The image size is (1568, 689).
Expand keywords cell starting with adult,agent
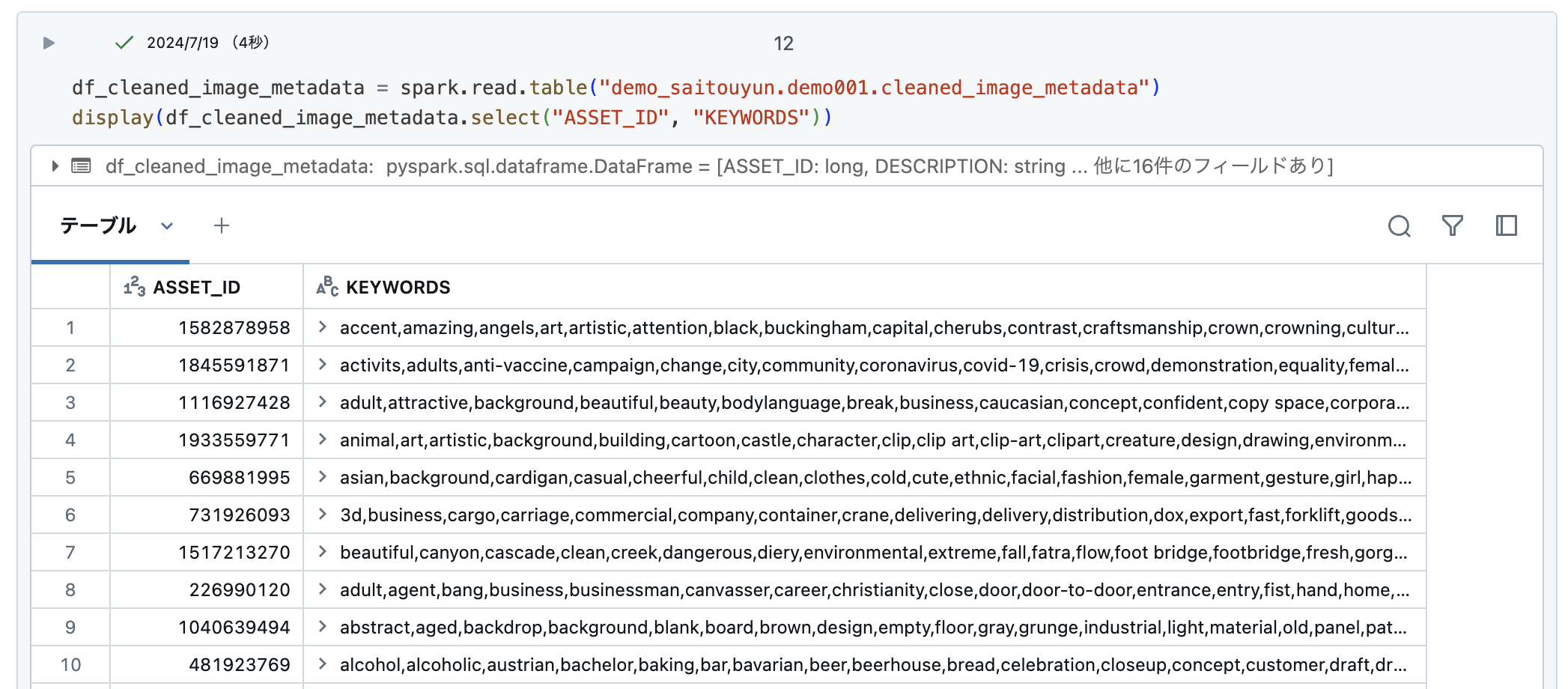click(x=322, y=589)
